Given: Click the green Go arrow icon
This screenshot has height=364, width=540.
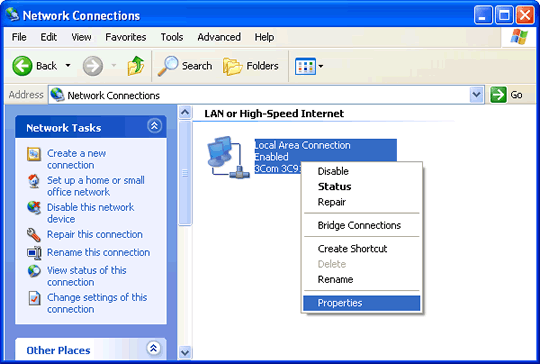Looking at the screenshot, I should [498, 95].
